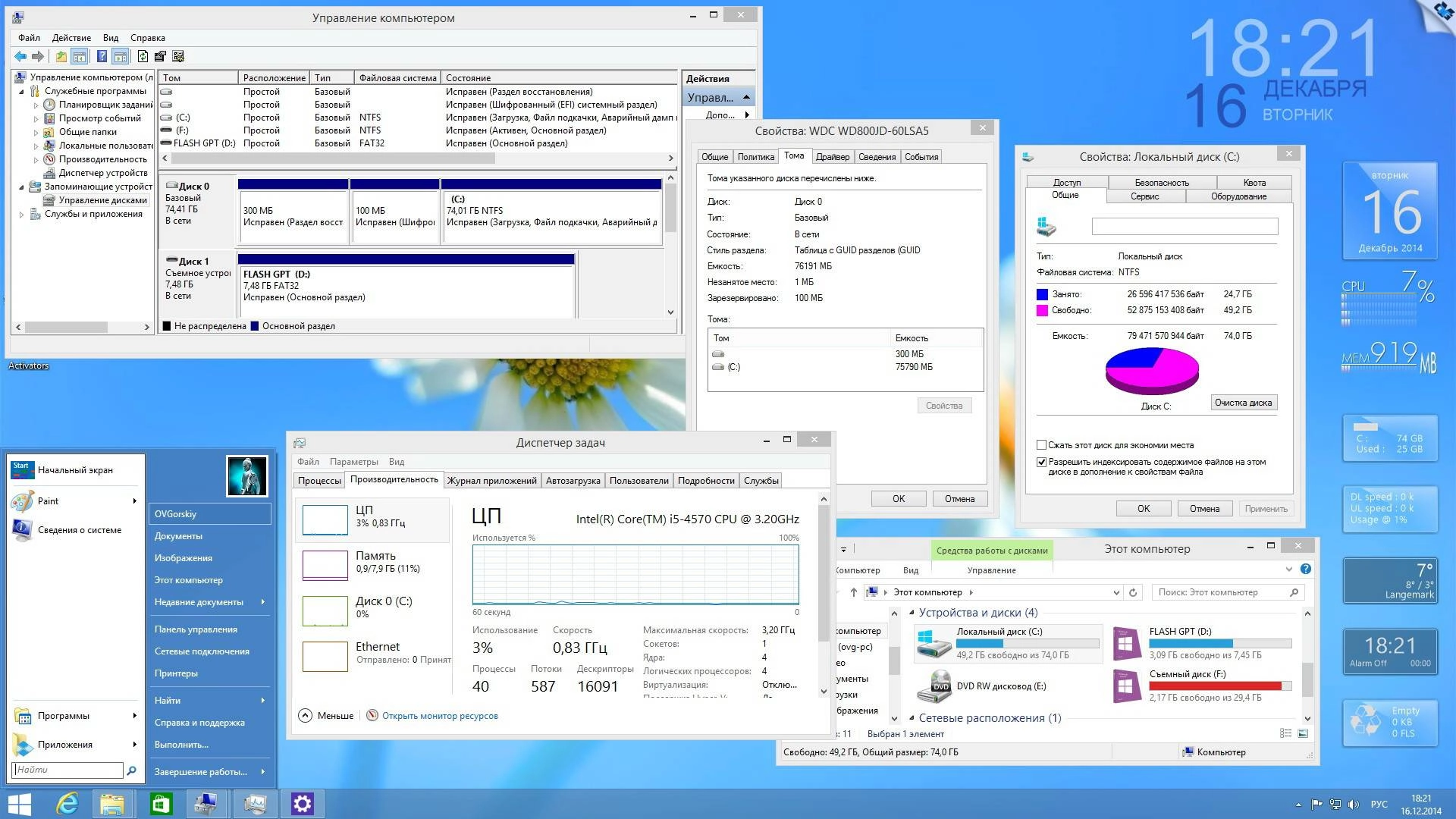The width and height of the screenshot is (1456, 819).
Task: Click the Найти search field in Start menu
Action: pos(67,770)
